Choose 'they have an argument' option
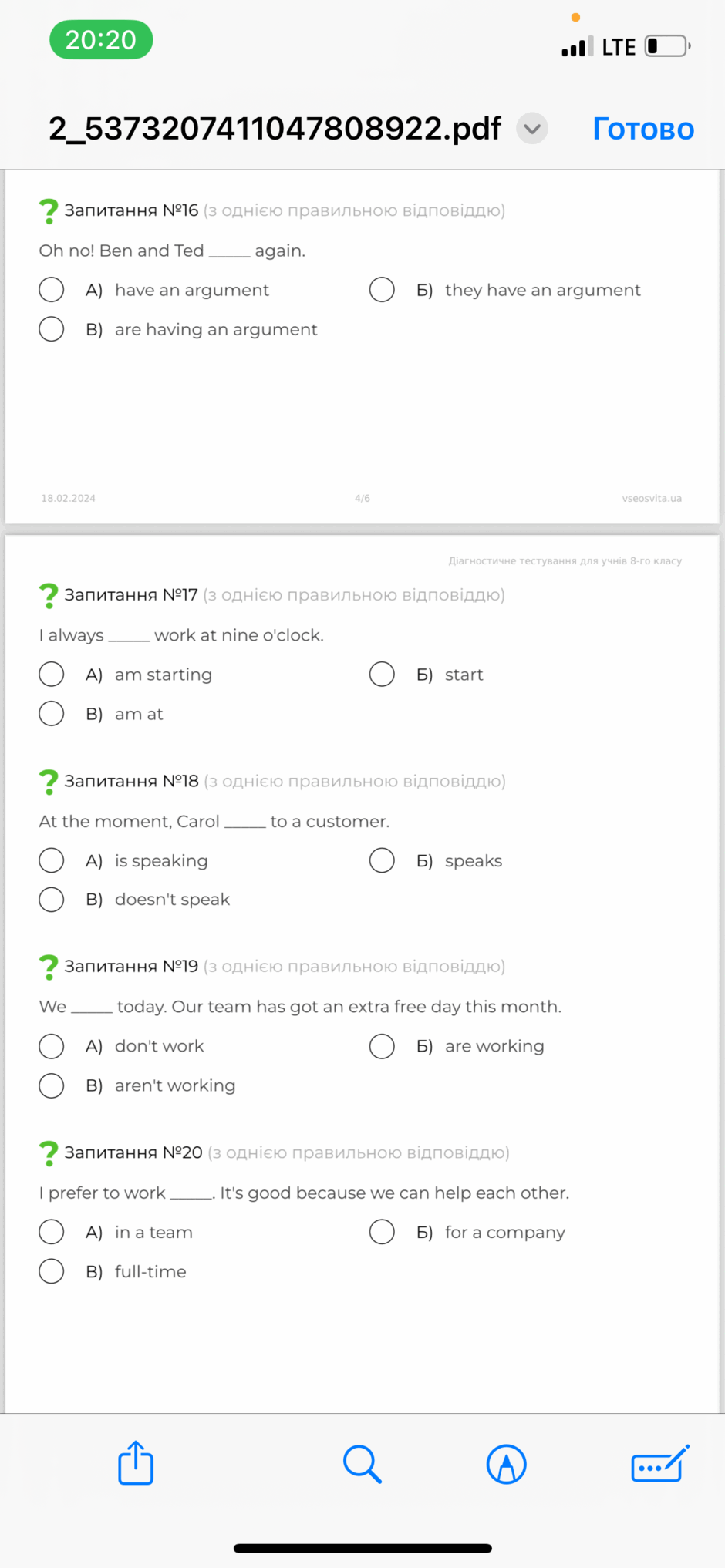725x1568 pixels. click(x=382, y=290)
